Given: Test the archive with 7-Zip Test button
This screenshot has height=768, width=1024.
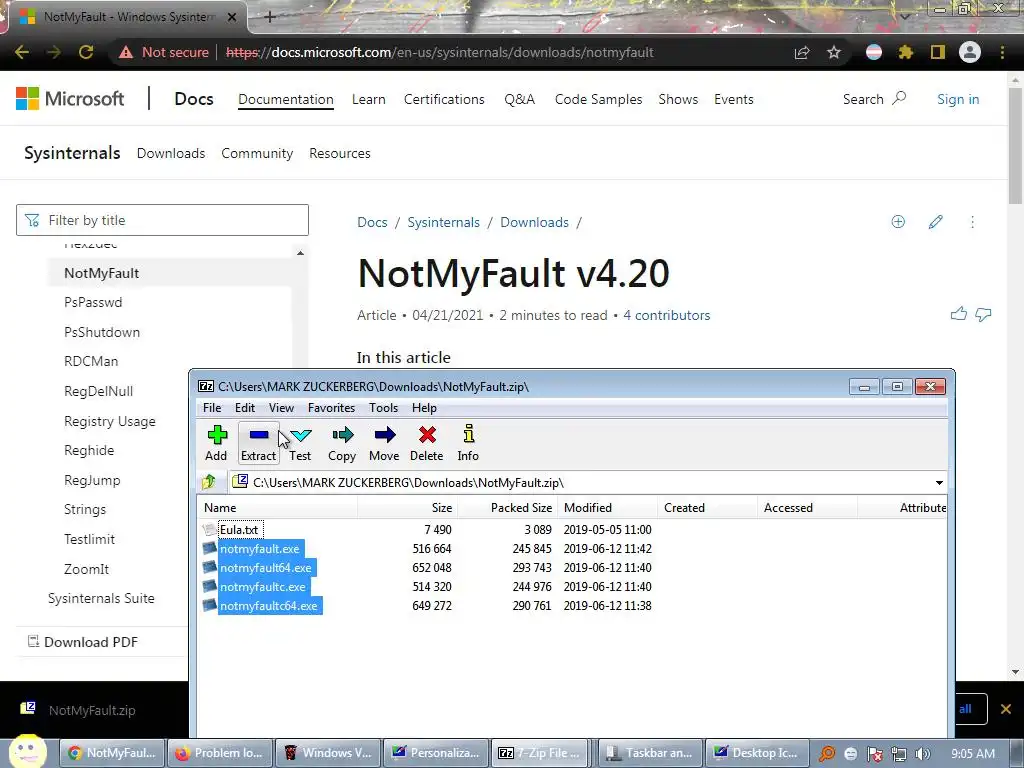Looking at the screenshot, I should click(x=300, y=443).
